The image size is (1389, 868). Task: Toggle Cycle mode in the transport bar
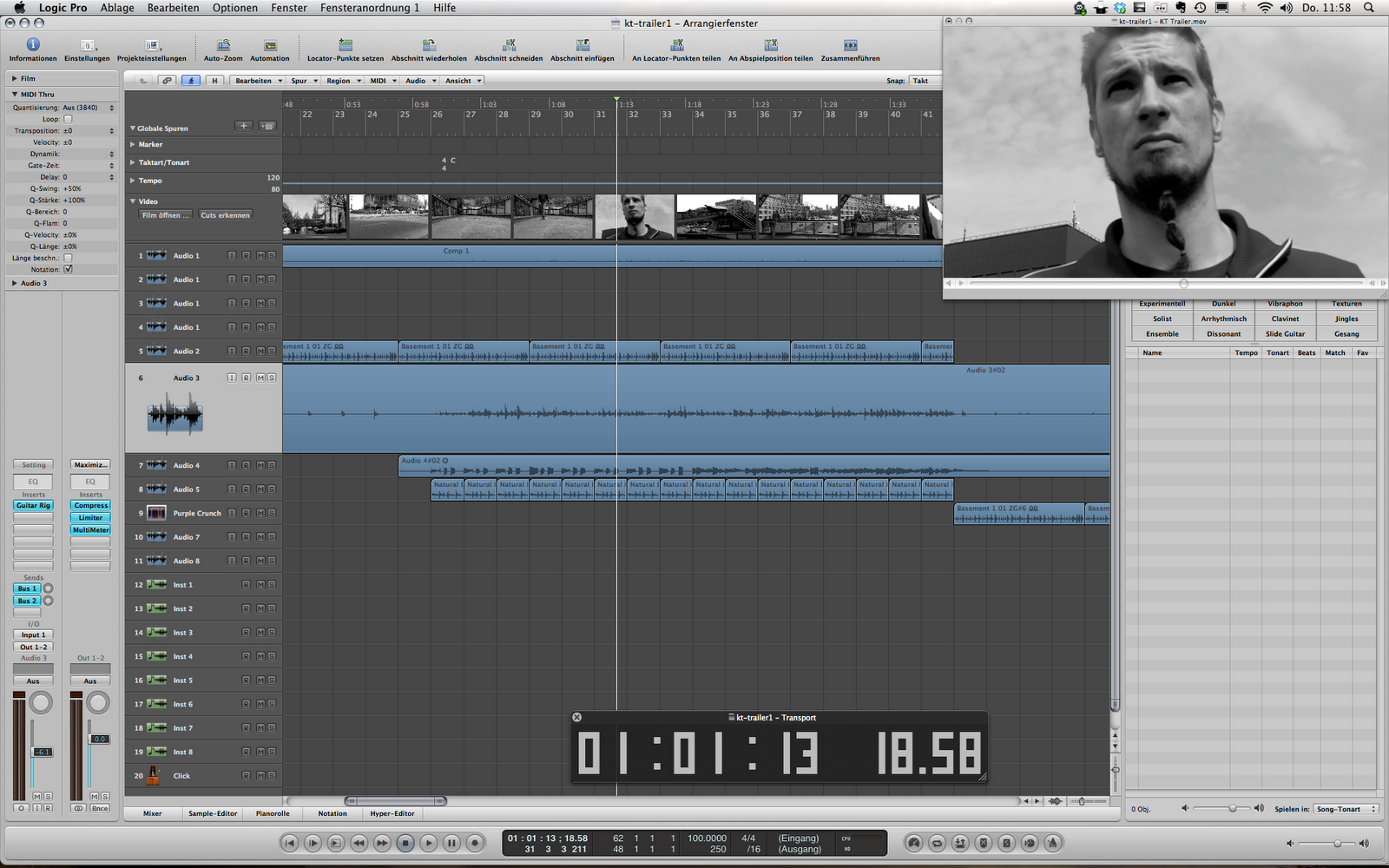point(938,843)
